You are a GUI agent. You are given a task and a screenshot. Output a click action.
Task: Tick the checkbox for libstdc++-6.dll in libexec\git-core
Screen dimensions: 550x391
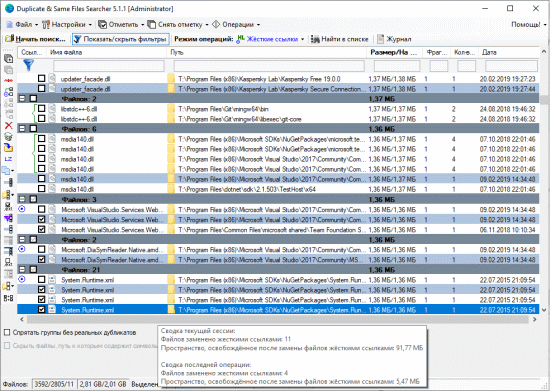[x=42, y=119]
